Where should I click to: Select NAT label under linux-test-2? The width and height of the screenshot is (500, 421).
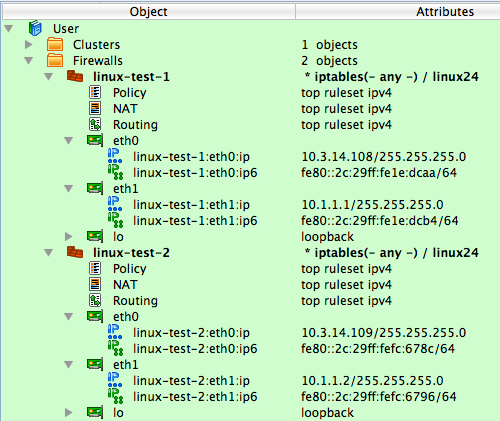(x=125, y=285)
